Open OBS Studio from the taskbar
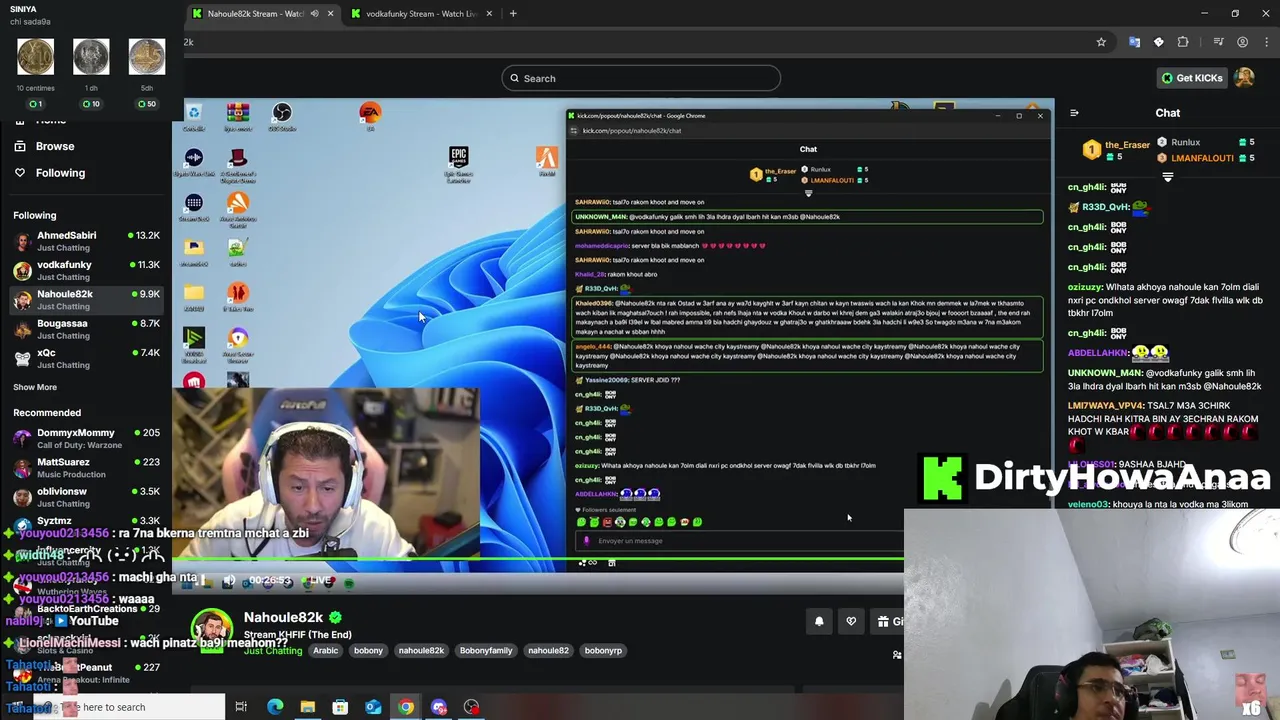The width and height of the screenshot is (1280, 720). click(471, 707)
